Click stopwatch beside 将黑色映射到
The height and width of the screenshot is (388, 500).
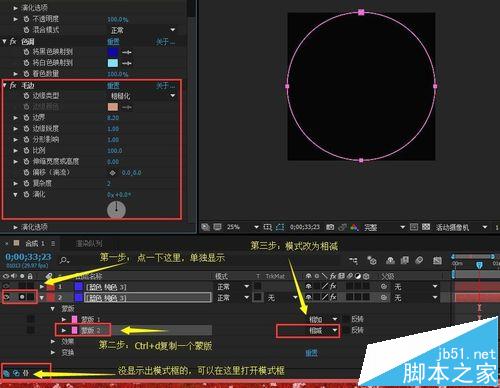(x=26, y=52)
